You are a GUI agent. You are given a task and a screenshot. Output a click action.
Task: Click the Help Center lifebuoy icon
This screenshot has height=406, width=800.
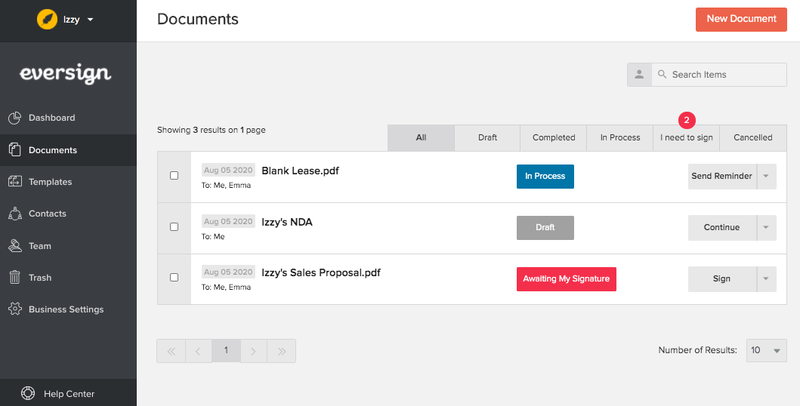pos(28,394)
